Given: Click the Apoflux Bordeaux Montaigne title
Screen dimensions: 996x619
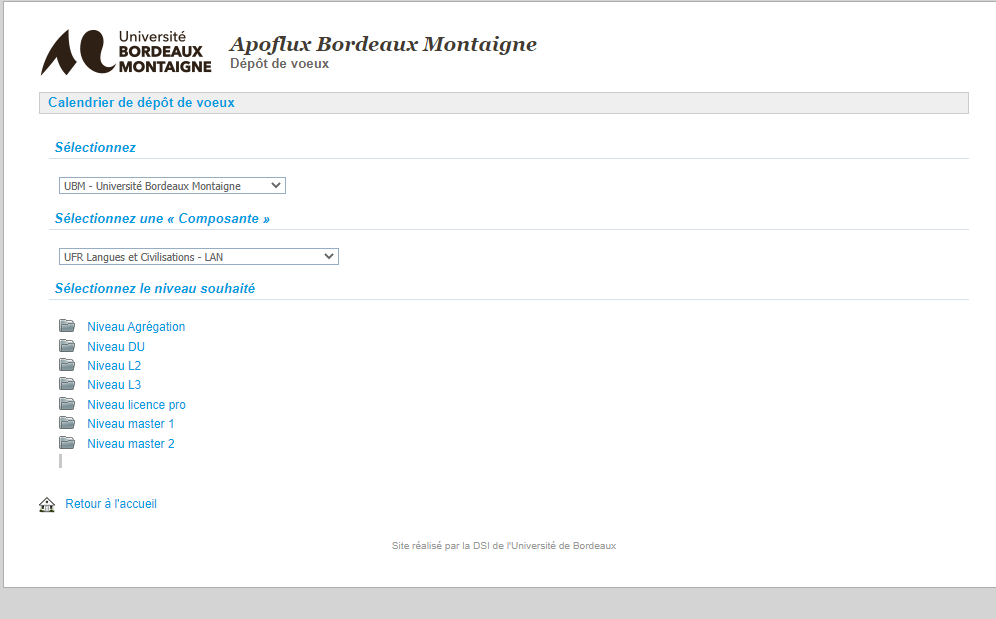Looking at the screenshot, I should [x=383, y=44].
